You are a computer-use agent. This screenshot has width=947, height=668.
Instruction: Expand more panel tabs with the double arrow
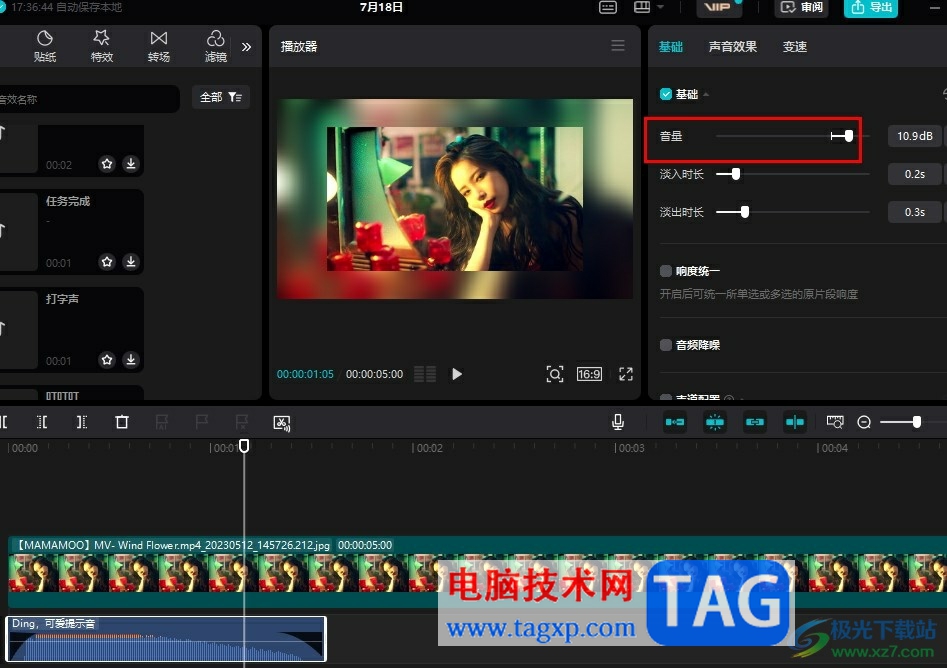[246, 47]
